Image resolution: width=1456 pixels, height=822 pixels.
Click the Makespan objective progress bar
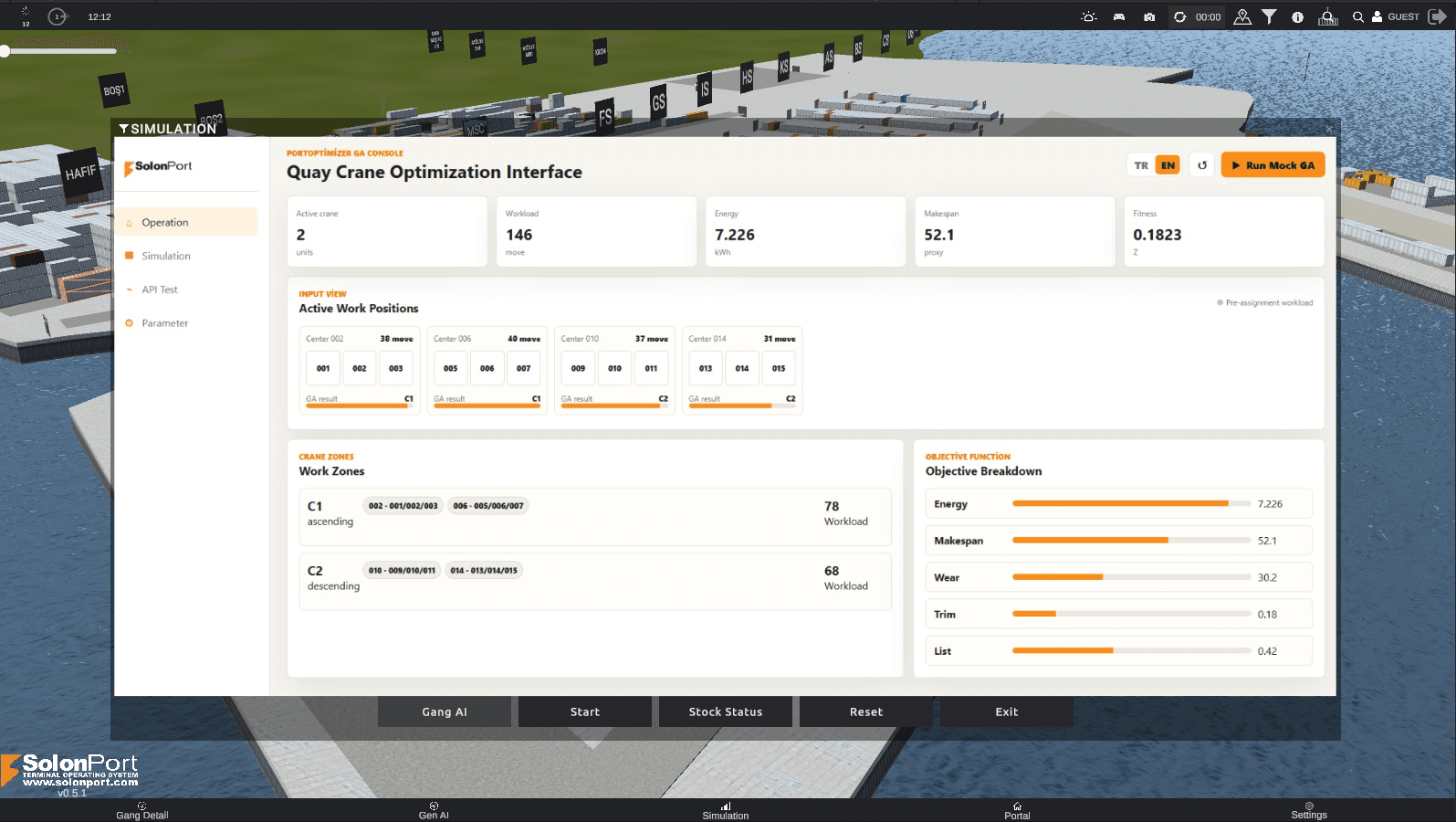tap(1131, 541)
